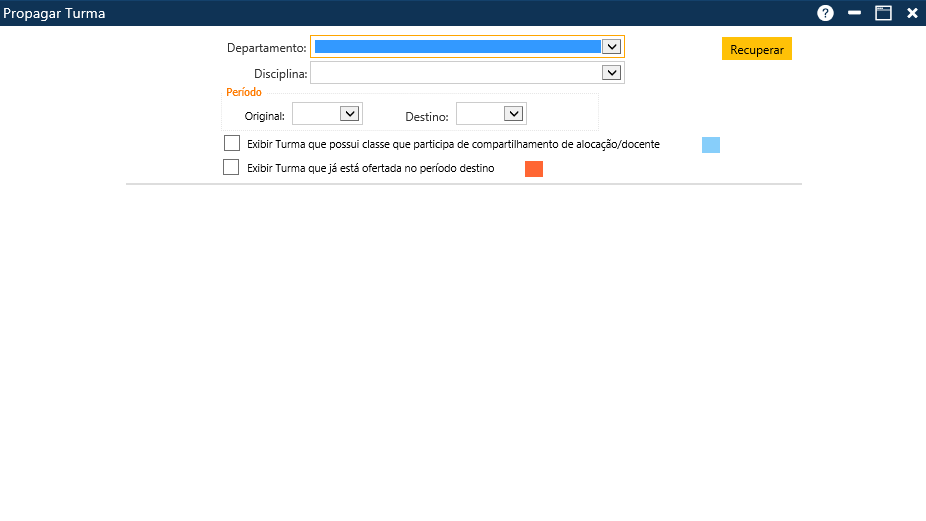This screenshot has width=926, height=521.
Task: Click the "Exibir Turma que possui classe" label
Action: click(x=453, y=145)
